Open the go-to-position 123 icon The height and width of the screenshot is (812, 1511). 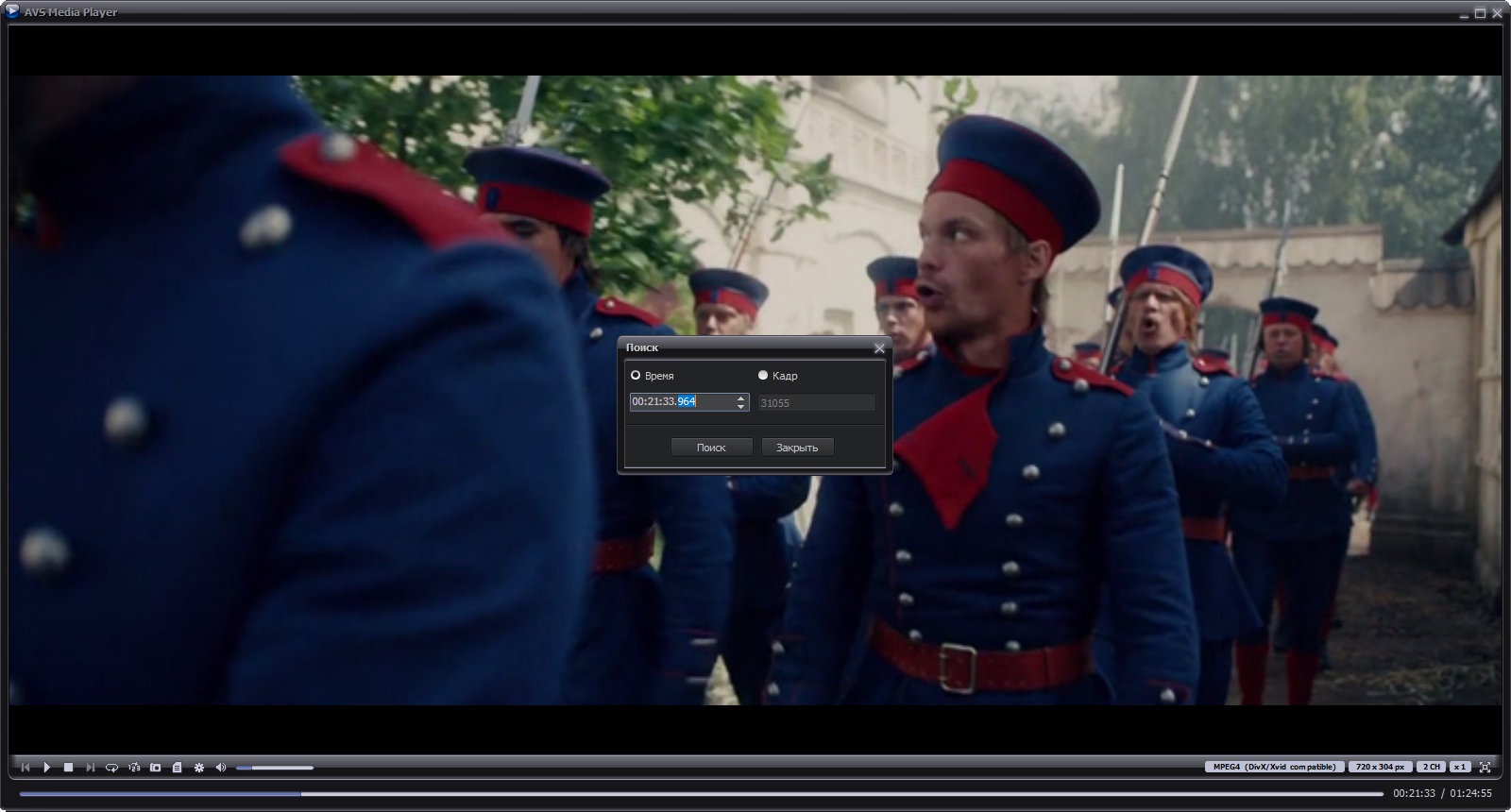tap(134, 768)
